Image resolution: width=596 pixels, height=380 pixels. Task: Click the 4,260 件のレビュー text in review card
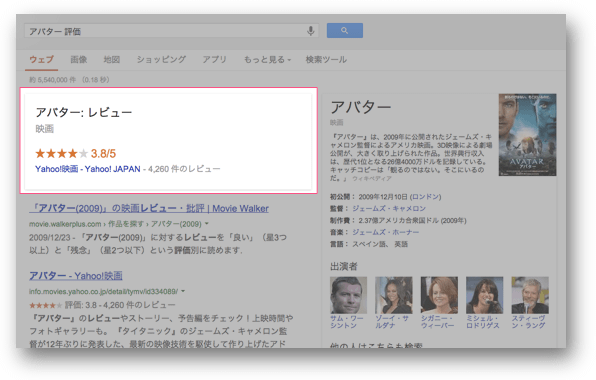pyautogui.click(x=184, y=169)
